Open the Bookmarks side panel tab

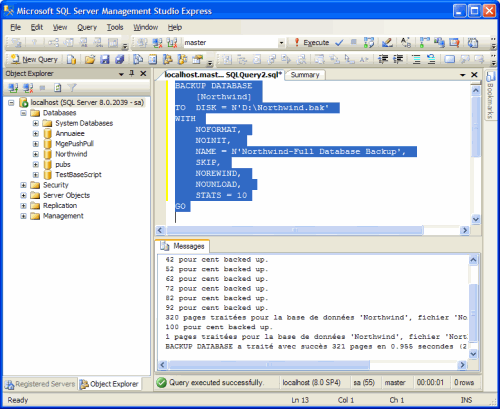pos(490,96)
